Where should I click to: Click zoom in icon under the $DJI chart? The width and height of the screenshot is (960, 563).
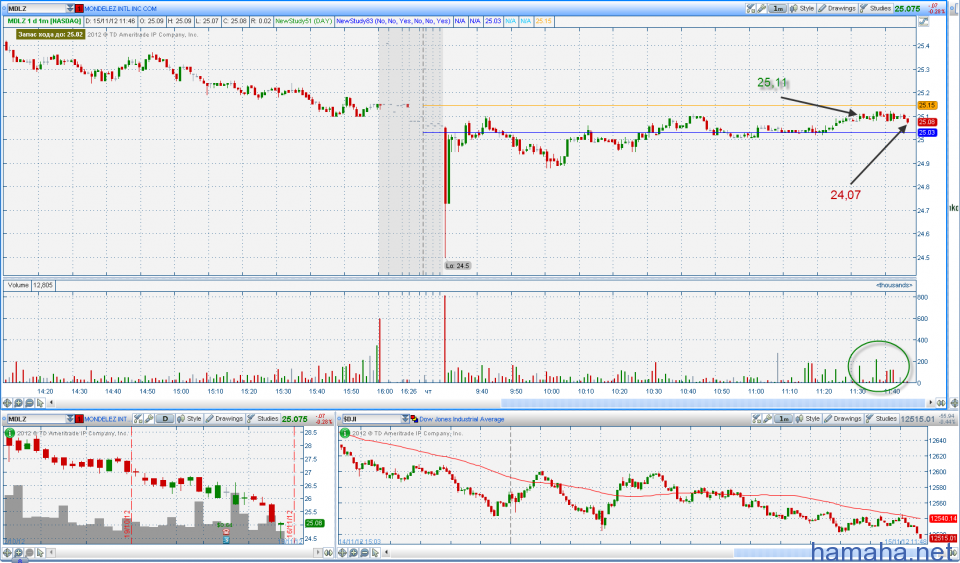tap(353, 553)
